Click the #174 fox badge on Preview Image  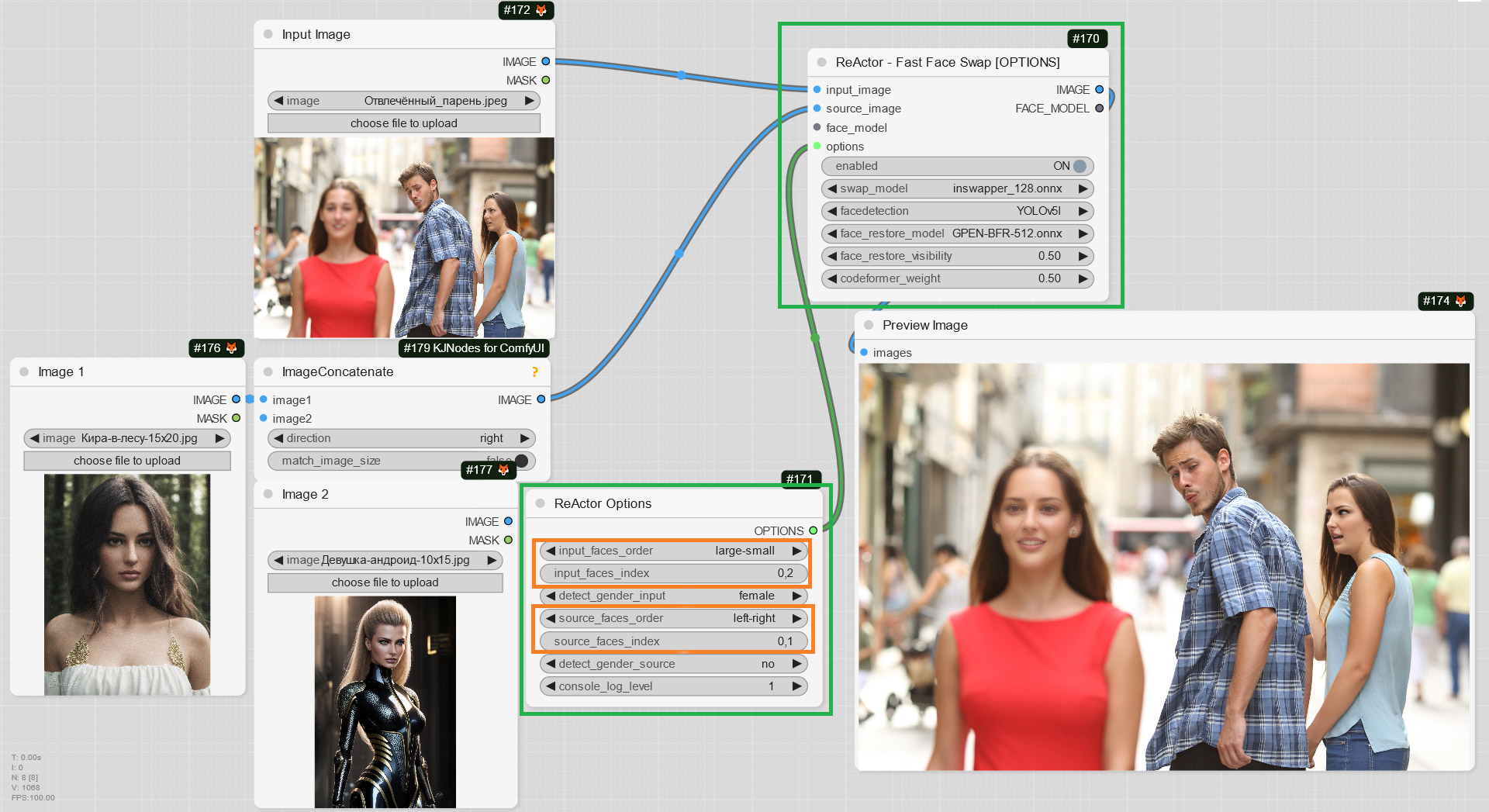[x=1445, y=301]
